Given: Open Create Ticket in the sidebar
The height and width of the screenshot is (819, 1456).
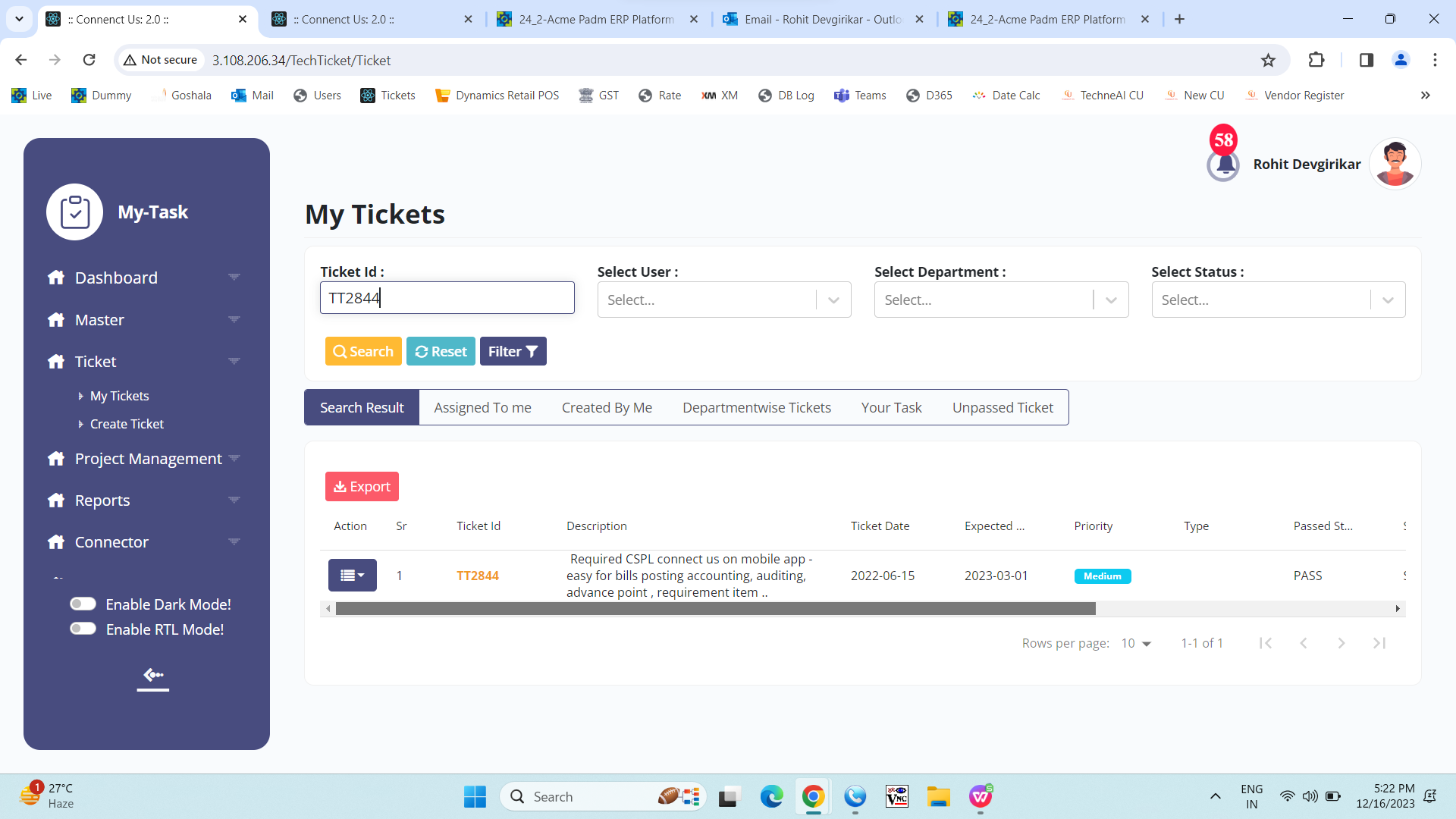Looking at the screenshot, I should [127, 424].
